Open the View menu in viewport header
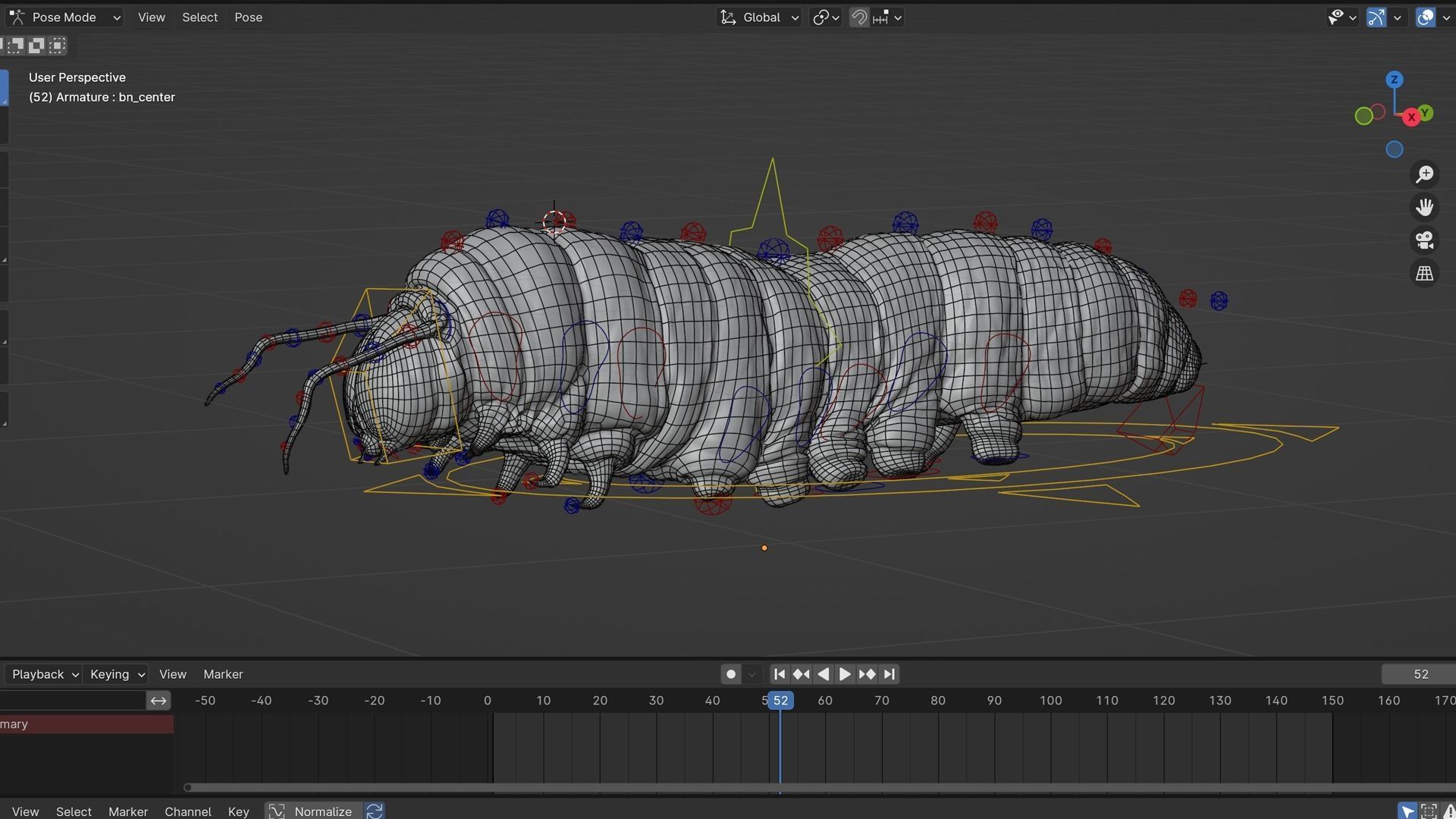Image resolution: width=1456 pixels, height=819 pixels. tap(151, 17)
